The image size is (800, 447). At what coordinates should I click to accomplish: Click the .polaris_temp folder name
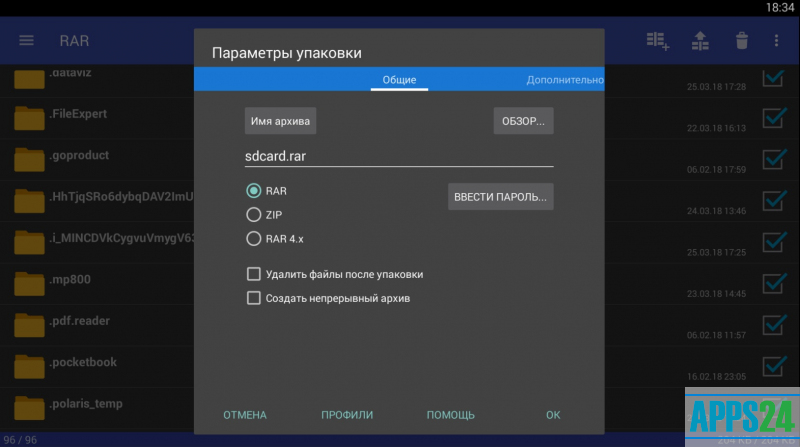(x=86, y=404)
